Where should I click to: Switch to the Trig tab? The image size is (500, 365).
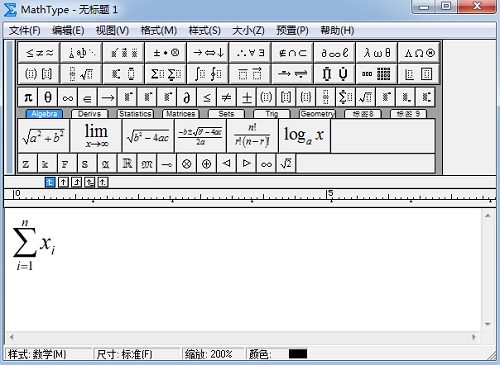coord(272,114)
